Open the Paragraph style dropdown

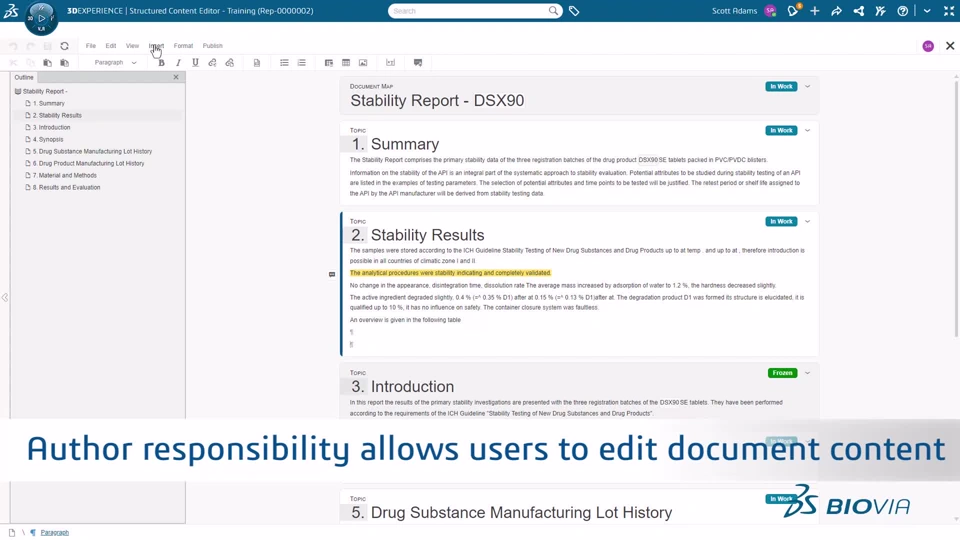(115, 62)
